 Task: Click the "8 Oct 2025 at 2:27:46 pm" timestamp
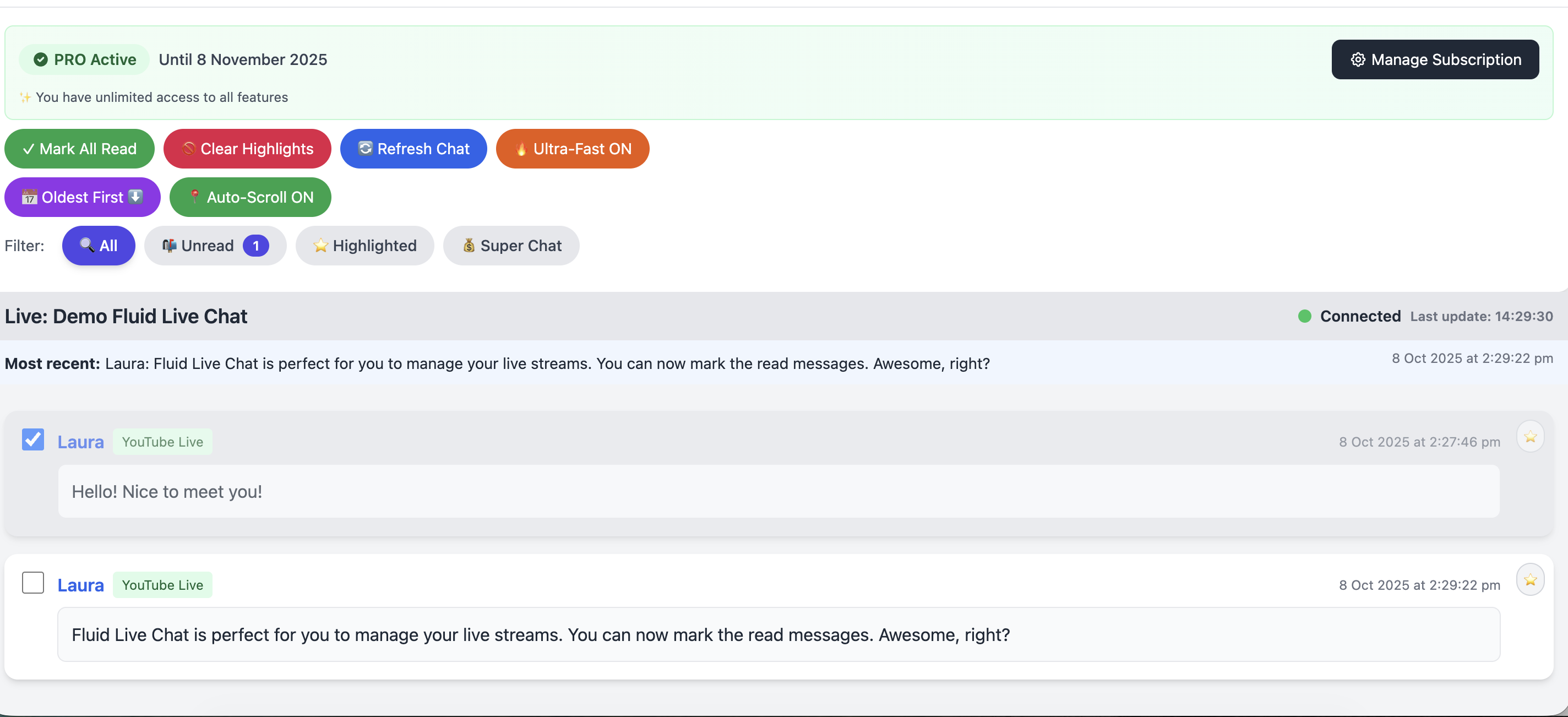point(1419,442)
